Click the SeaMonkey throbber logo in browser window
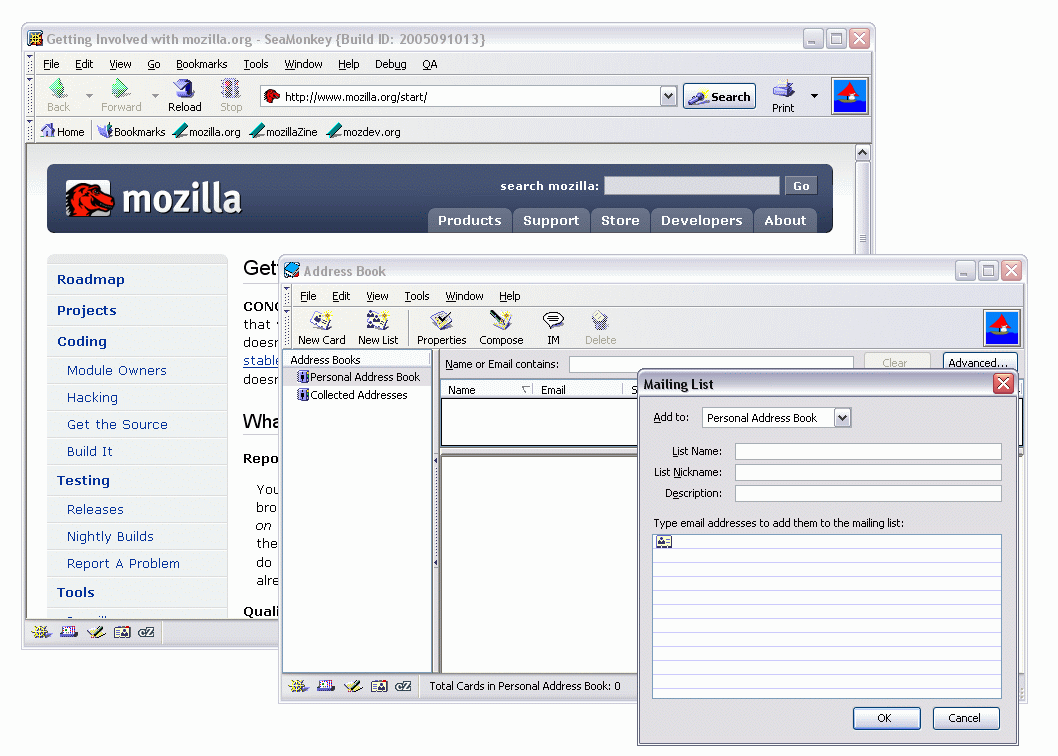This screenshot has height=756, width=1058. (x=849, y=97)
